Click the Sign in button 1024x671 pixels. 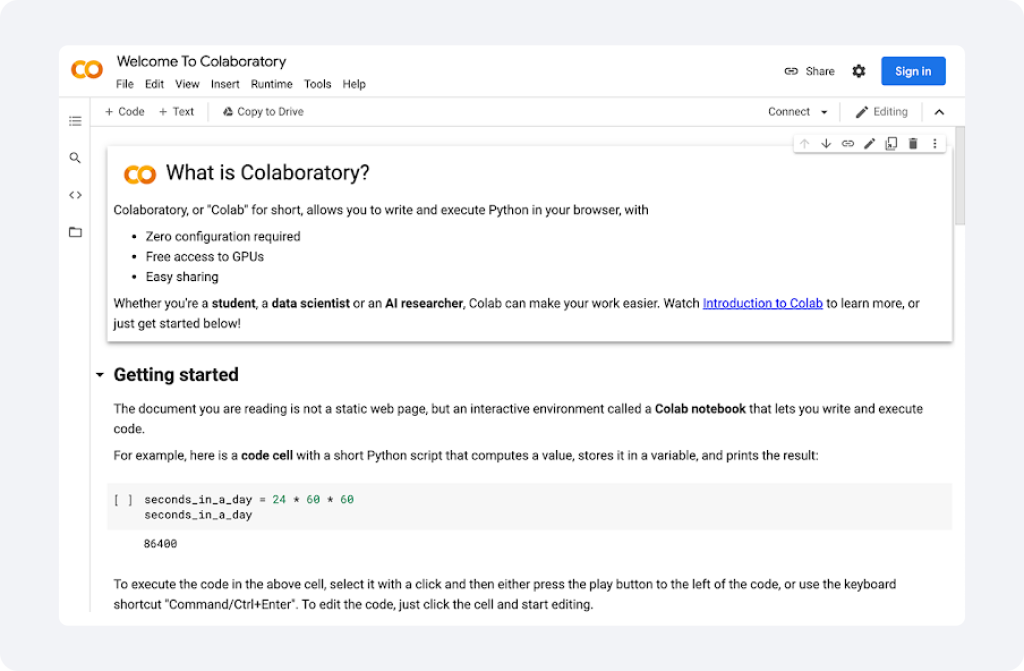point(913,71)
